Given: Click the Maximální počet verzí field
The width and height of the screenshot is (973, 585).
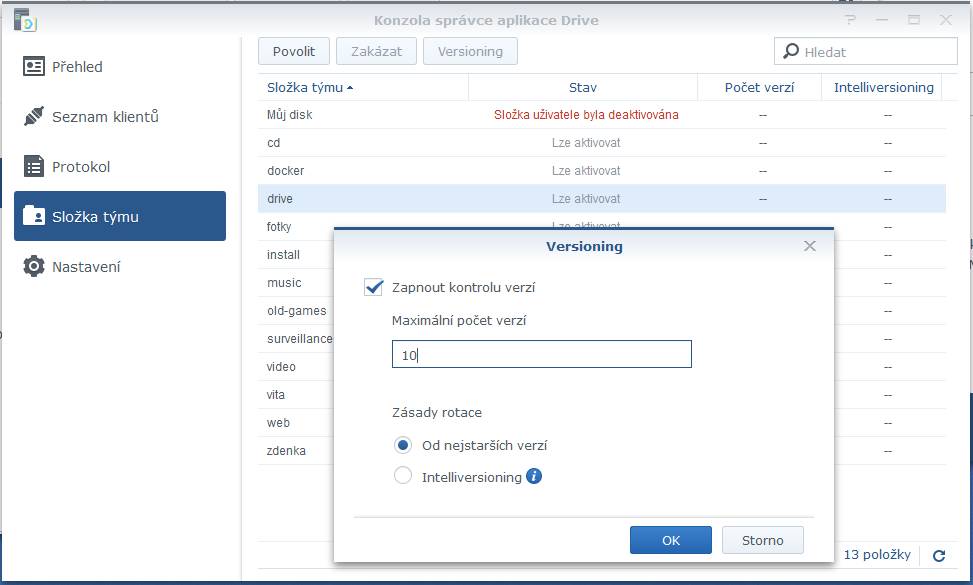Looking at the screenshot, I should [541, 355].
